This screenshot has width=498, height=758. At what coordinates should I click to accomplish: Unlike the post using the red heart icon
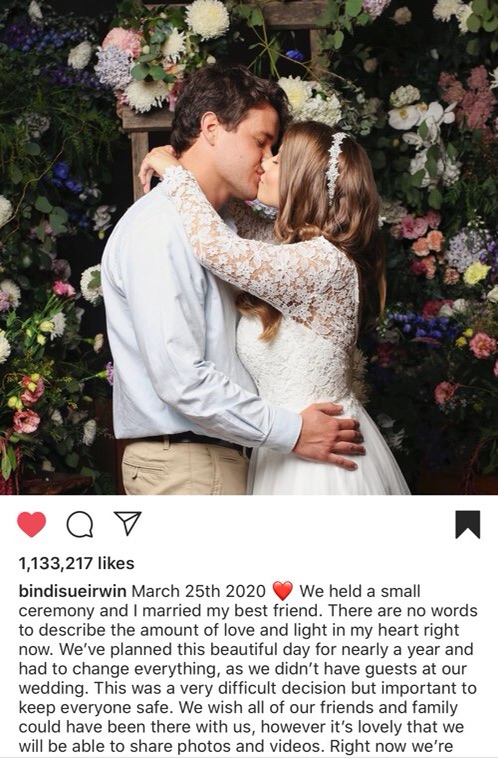(x=31, y=524)
